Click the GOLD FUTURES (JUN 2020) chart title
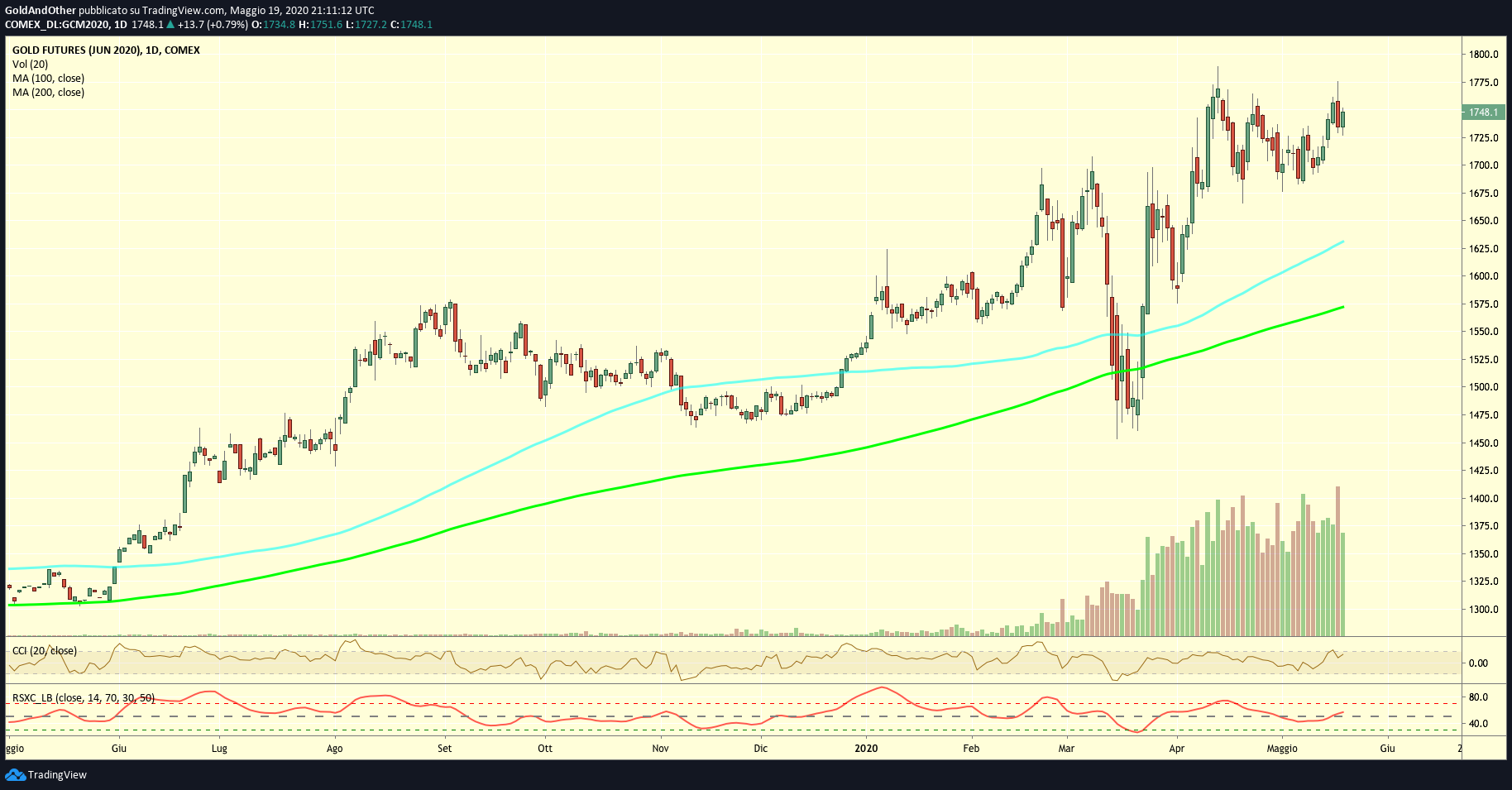Viewport: 1512px width, 790px height. click(x=106, y=50)
